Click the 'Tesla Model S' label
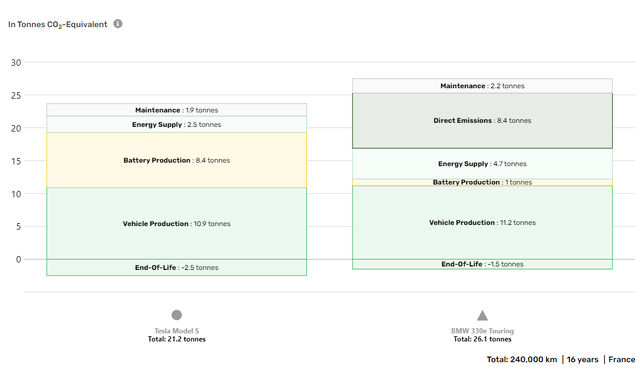 pos(176,331)
